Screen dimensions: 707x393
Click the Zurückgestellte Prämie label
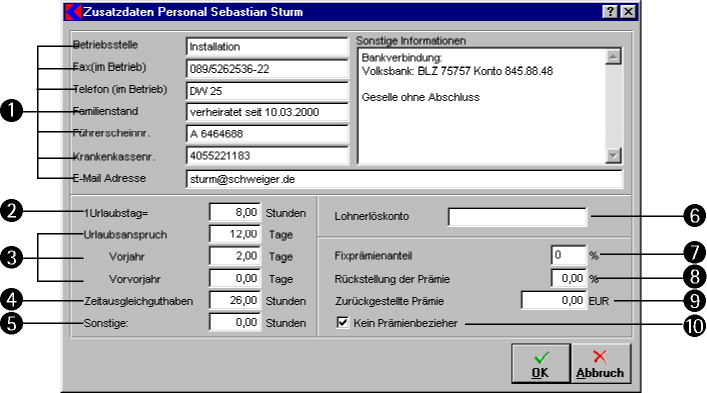pos(390,301)
